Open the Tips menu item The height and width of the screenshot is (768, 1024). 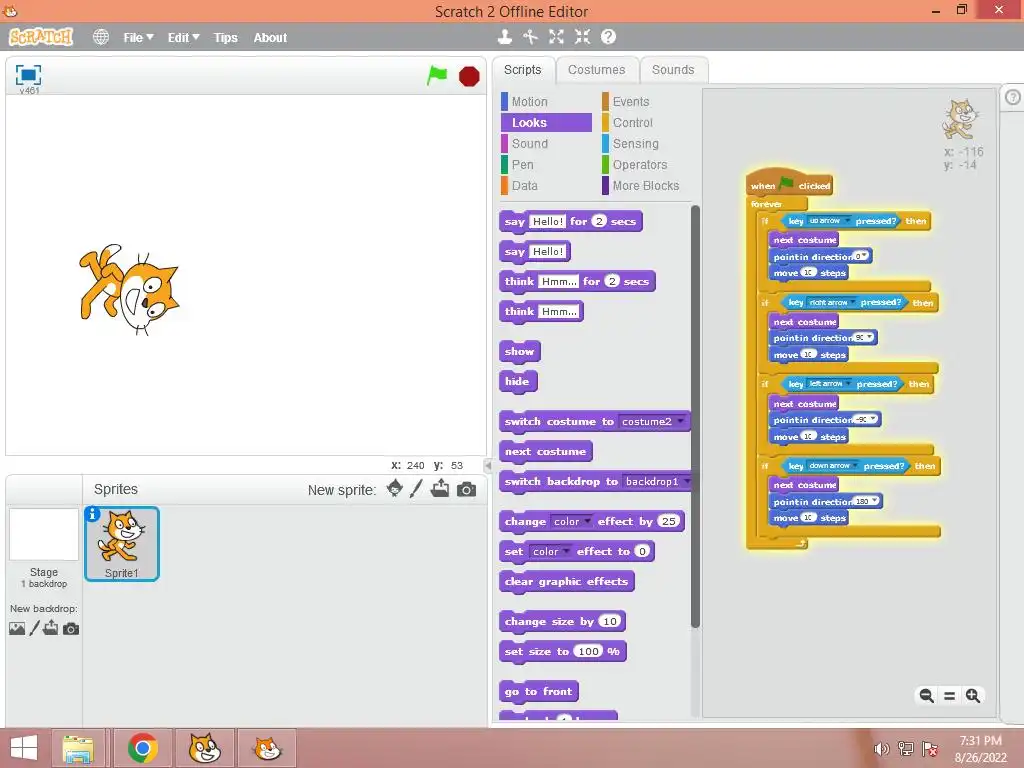pyautogui.click(x=225, y=38)
